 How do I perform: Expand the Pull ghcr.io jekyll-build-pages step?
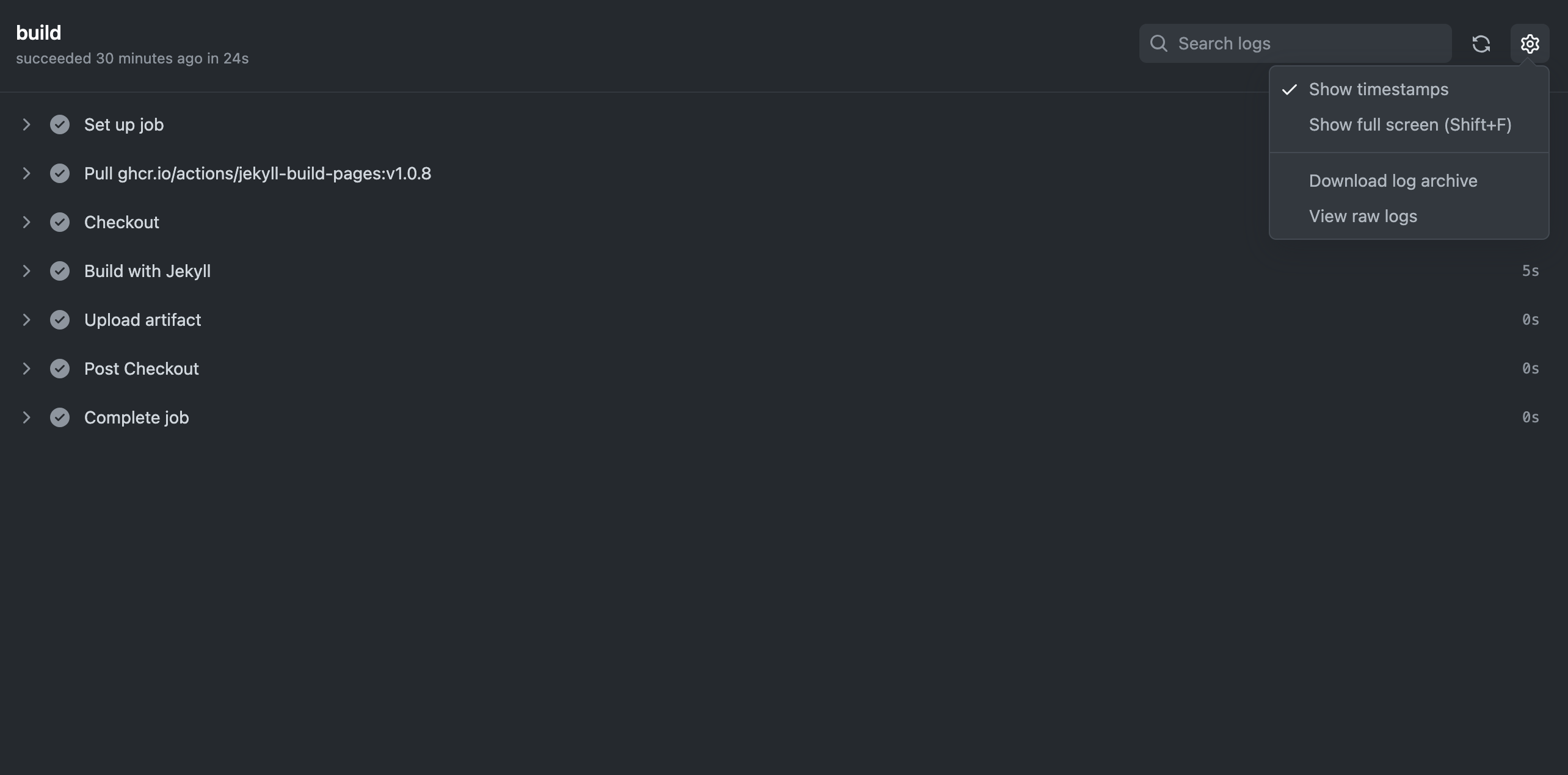[26, 173]
